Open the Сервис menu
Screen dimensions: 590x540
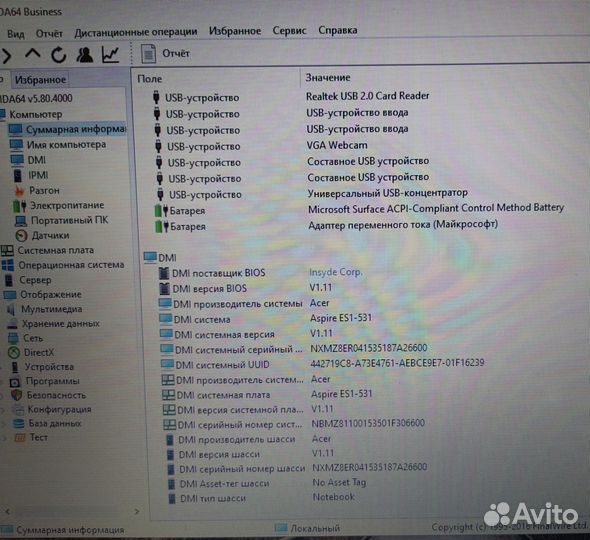(x=289, y=30)
